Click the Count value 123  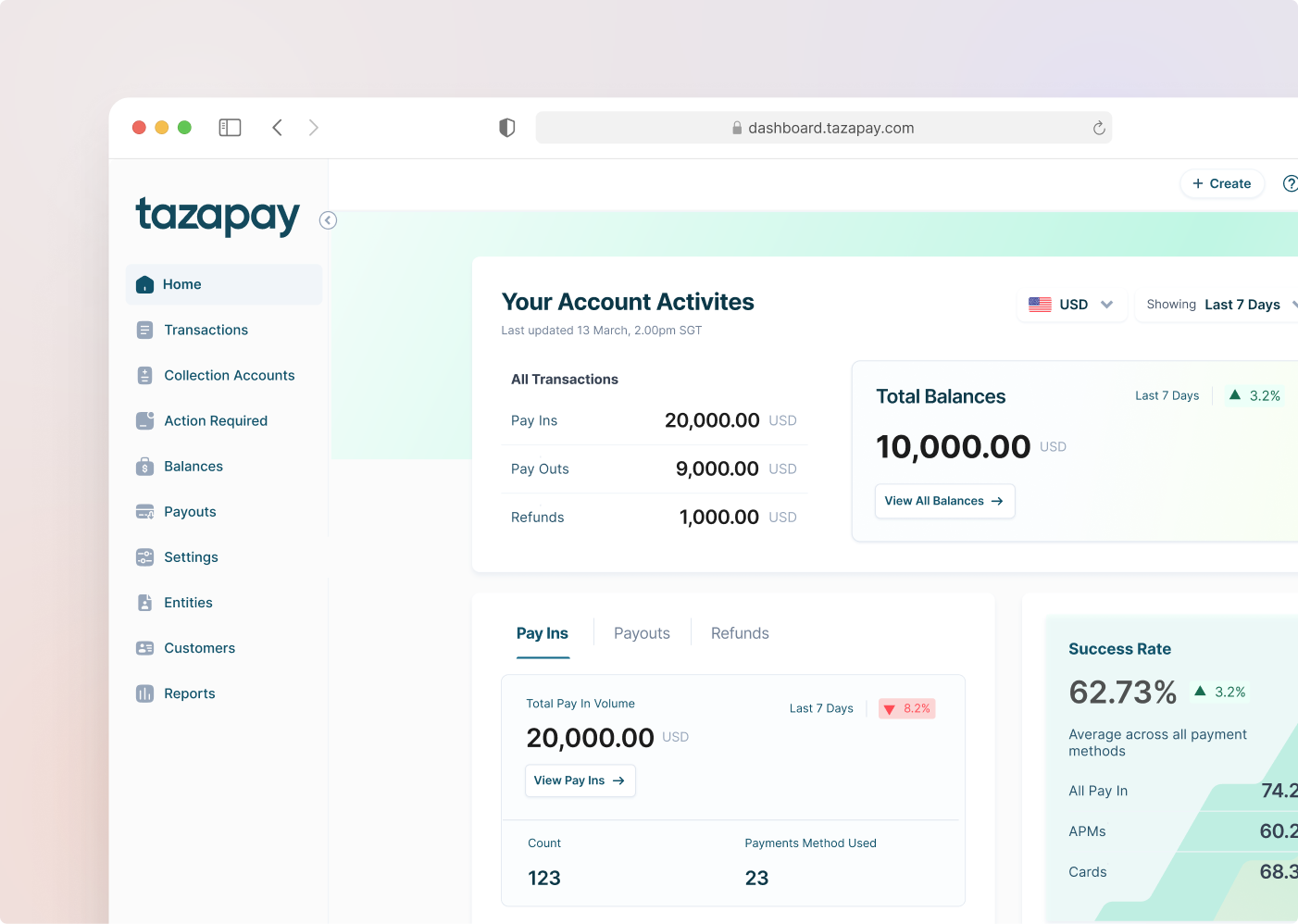tap(544, 878)
